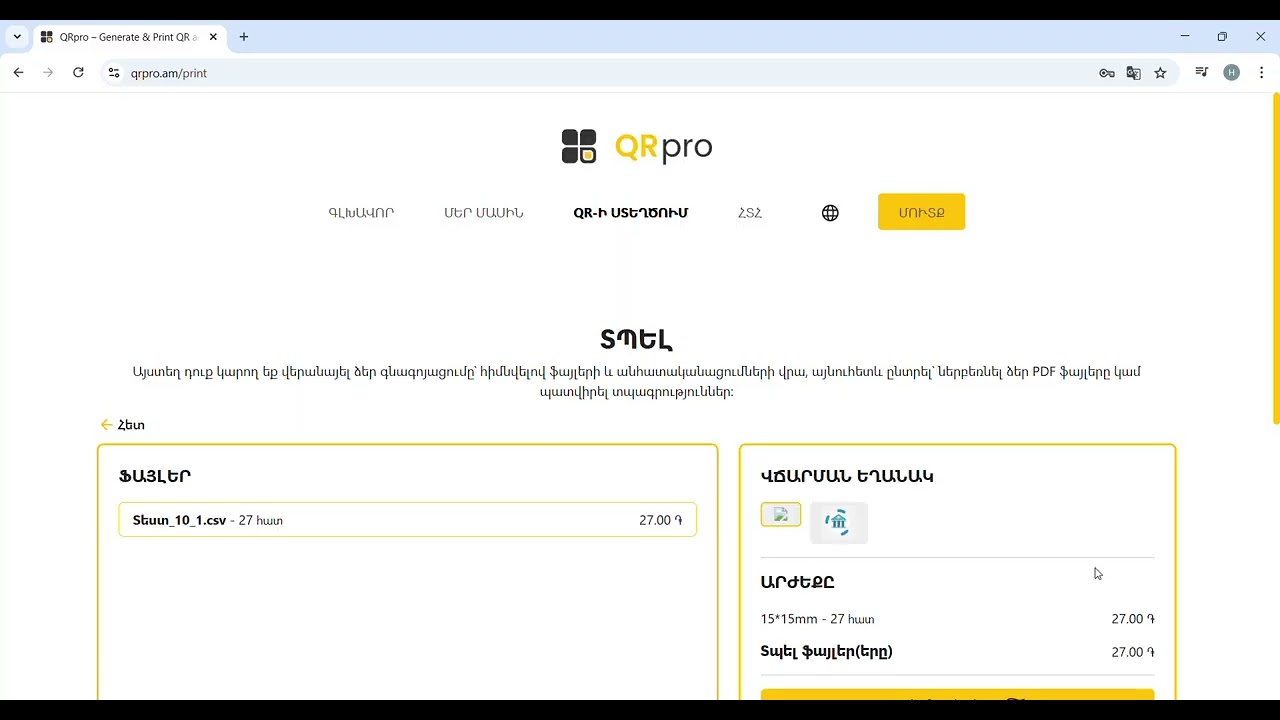Click the Հետ back link
1280x720 pixels.
(123, 425)
